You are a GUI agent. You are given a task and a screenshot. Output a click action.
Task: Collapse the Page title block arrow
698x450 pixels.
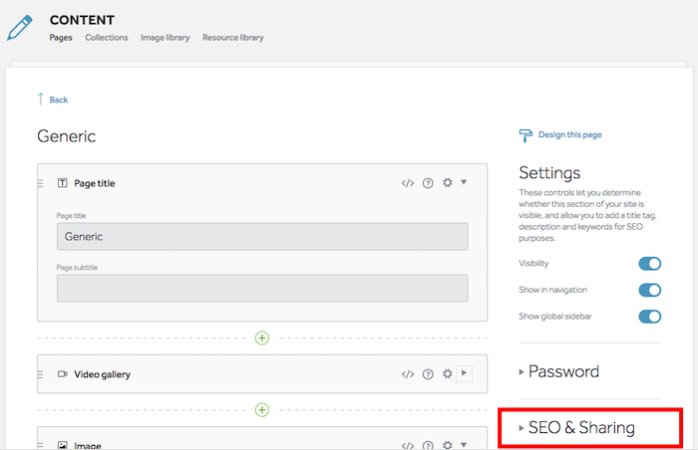coord(463,182)
